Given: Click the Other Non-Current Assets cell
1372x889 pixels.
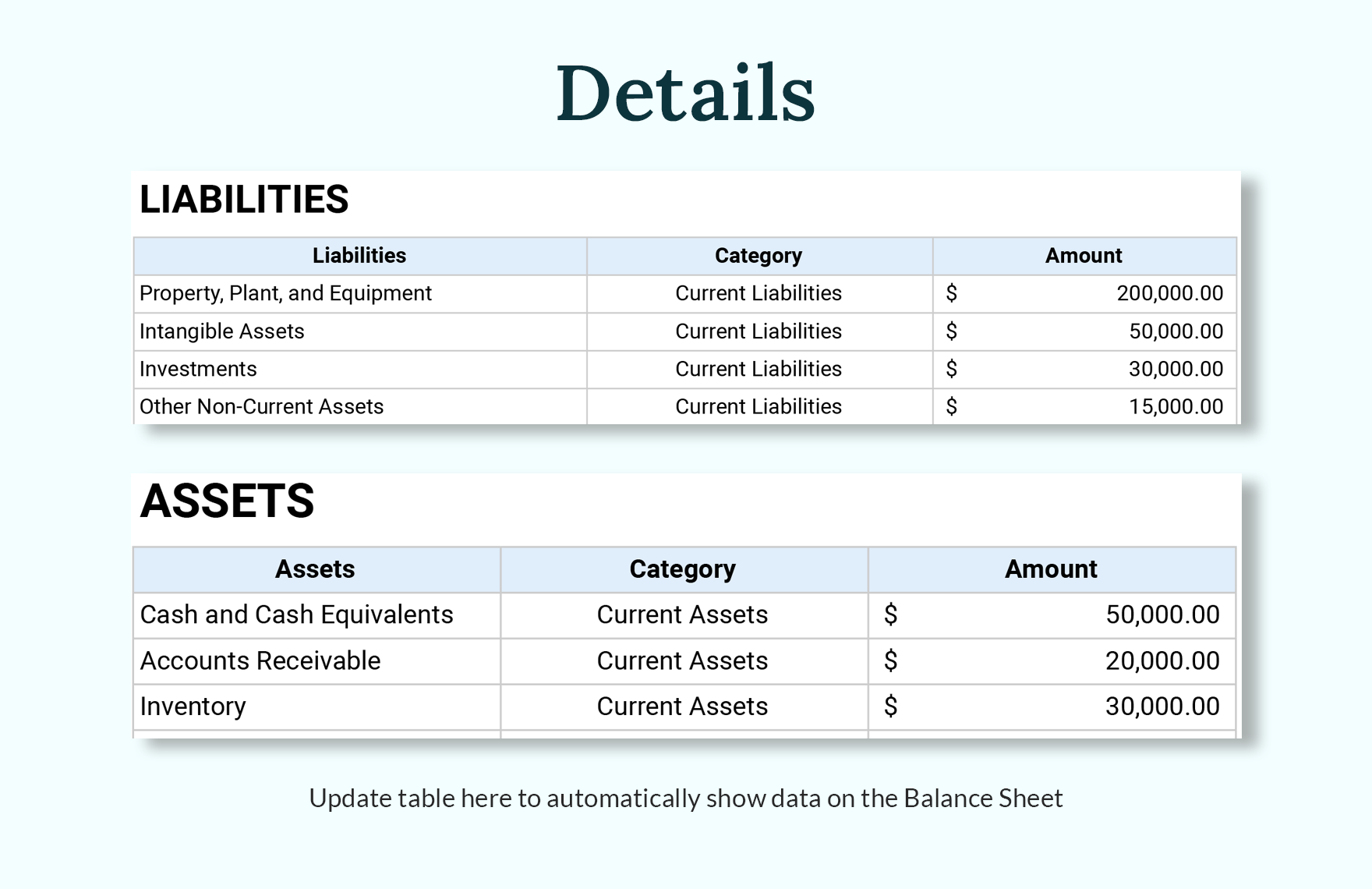Looking at the screenshot, I should pyautogui.click(x=261, y=406).
